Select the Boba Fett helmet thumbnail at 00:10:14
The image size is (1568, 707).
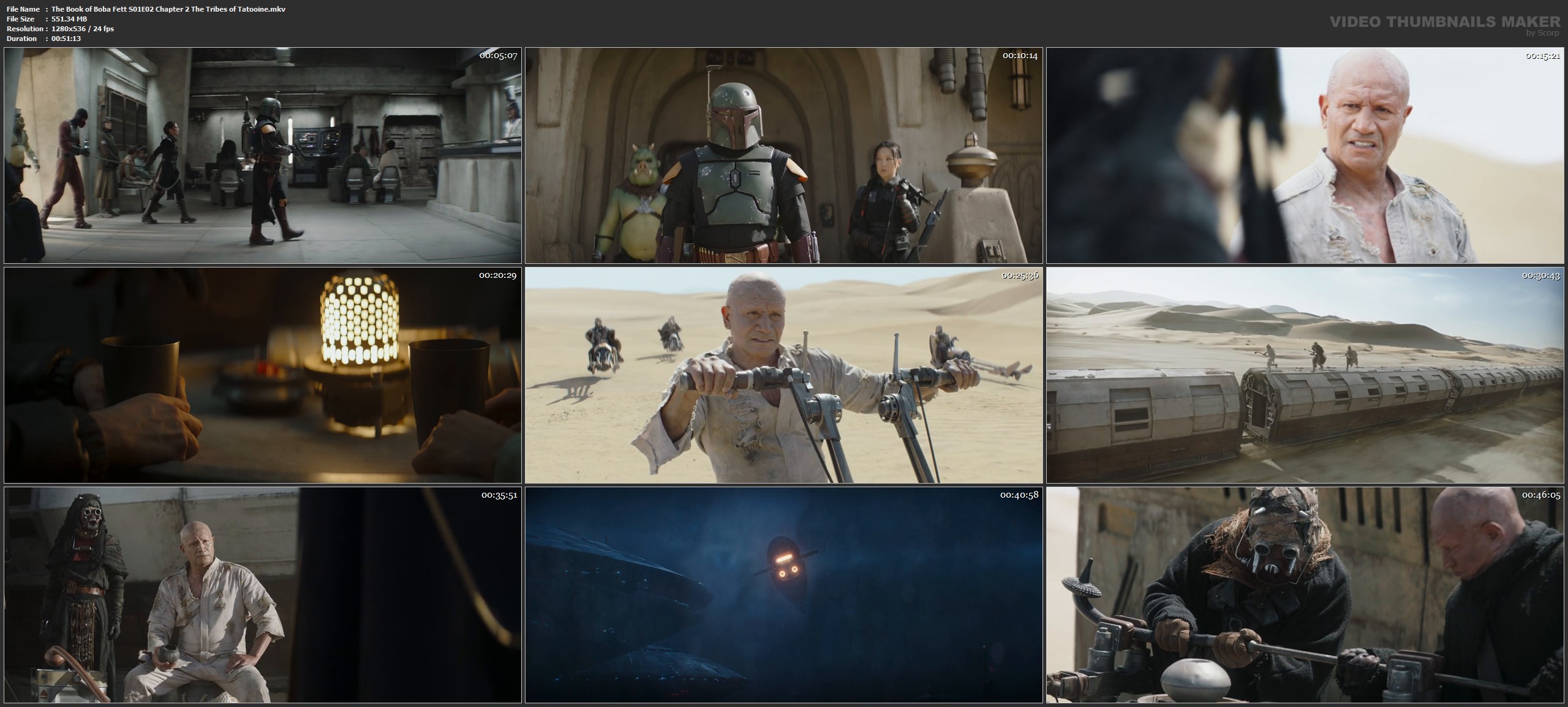pos(783,155)
